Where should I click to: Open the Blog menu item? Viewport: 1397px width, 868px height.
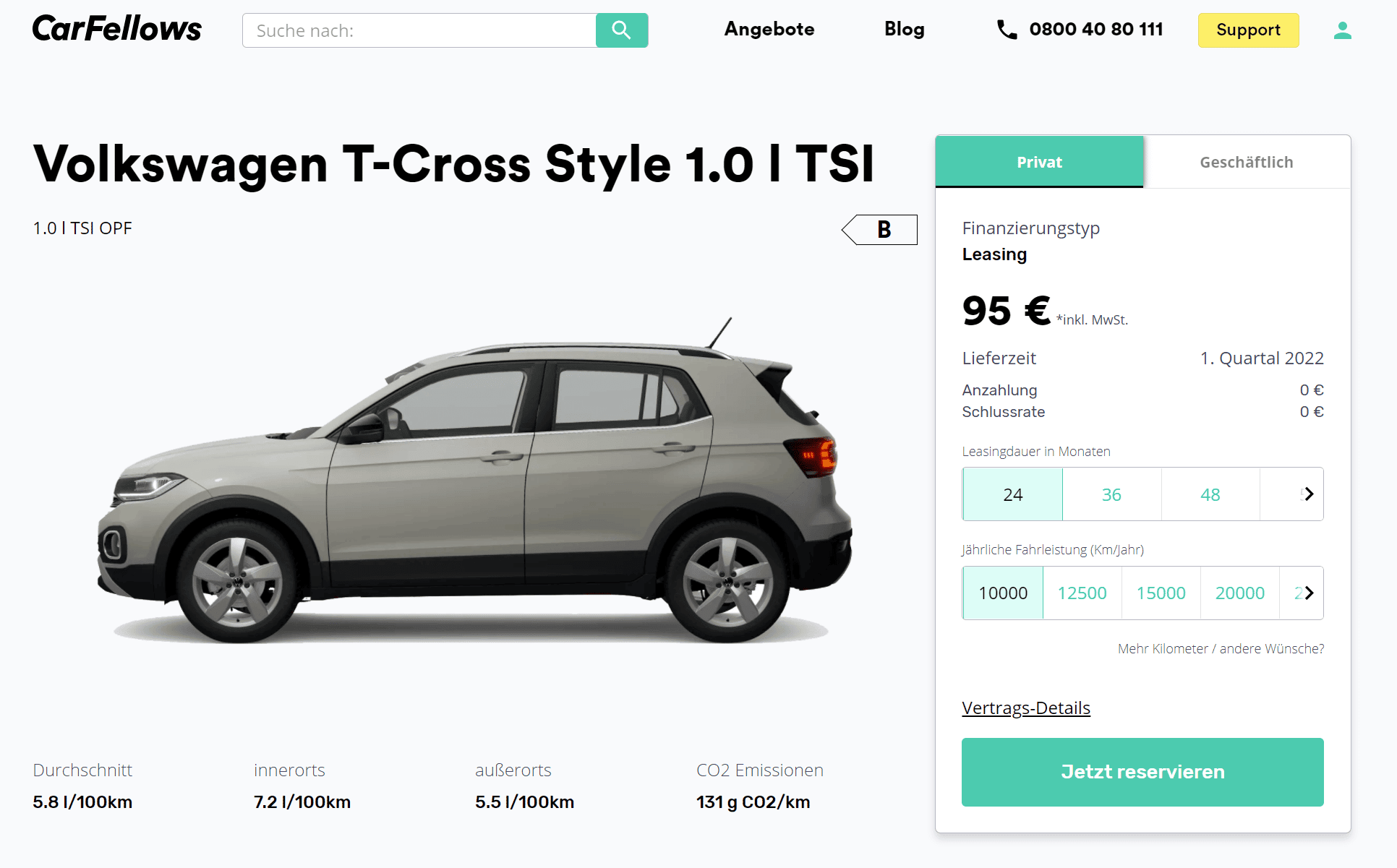click(904, 29)
